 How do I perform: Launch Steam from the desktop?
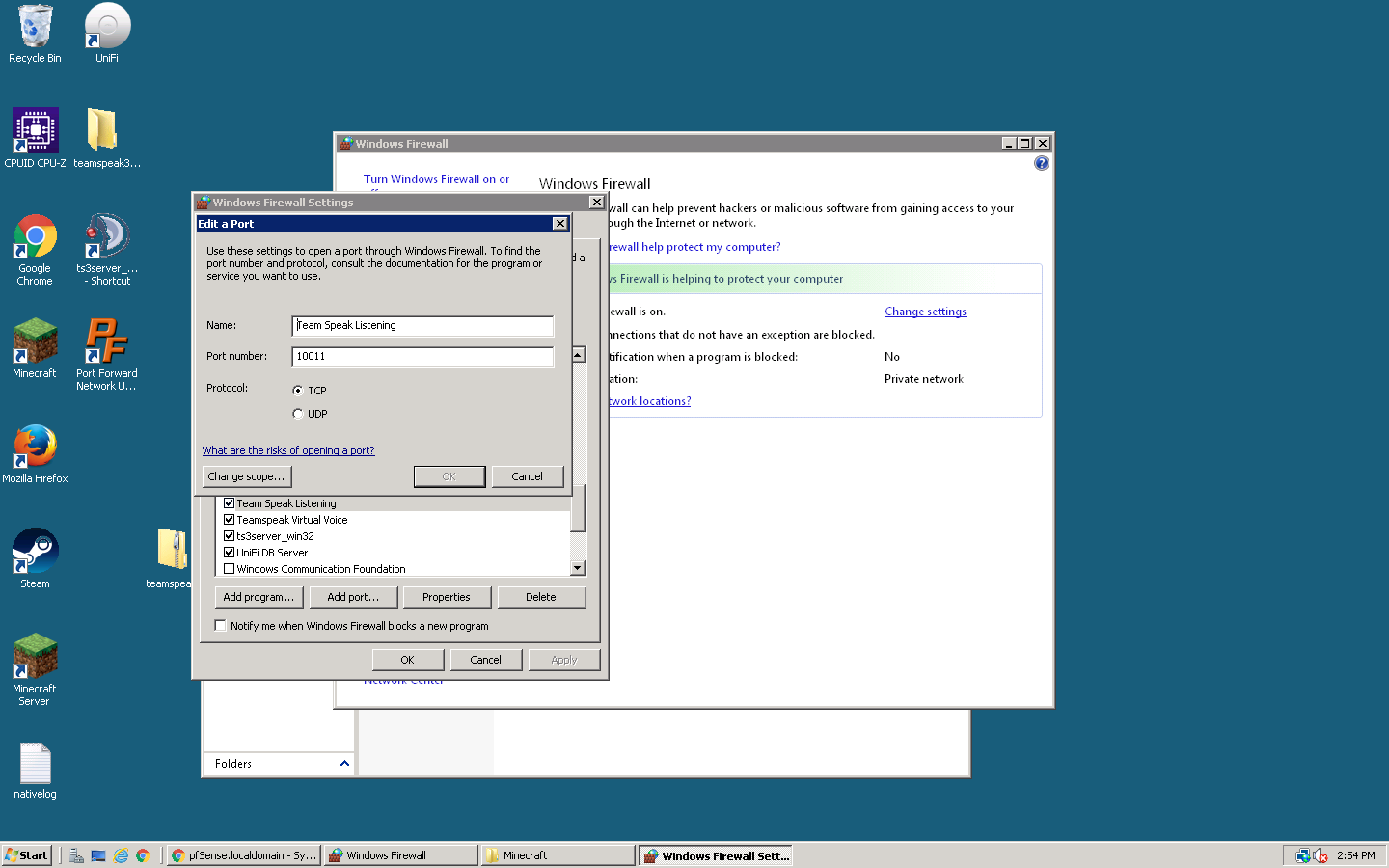[35, 554]
